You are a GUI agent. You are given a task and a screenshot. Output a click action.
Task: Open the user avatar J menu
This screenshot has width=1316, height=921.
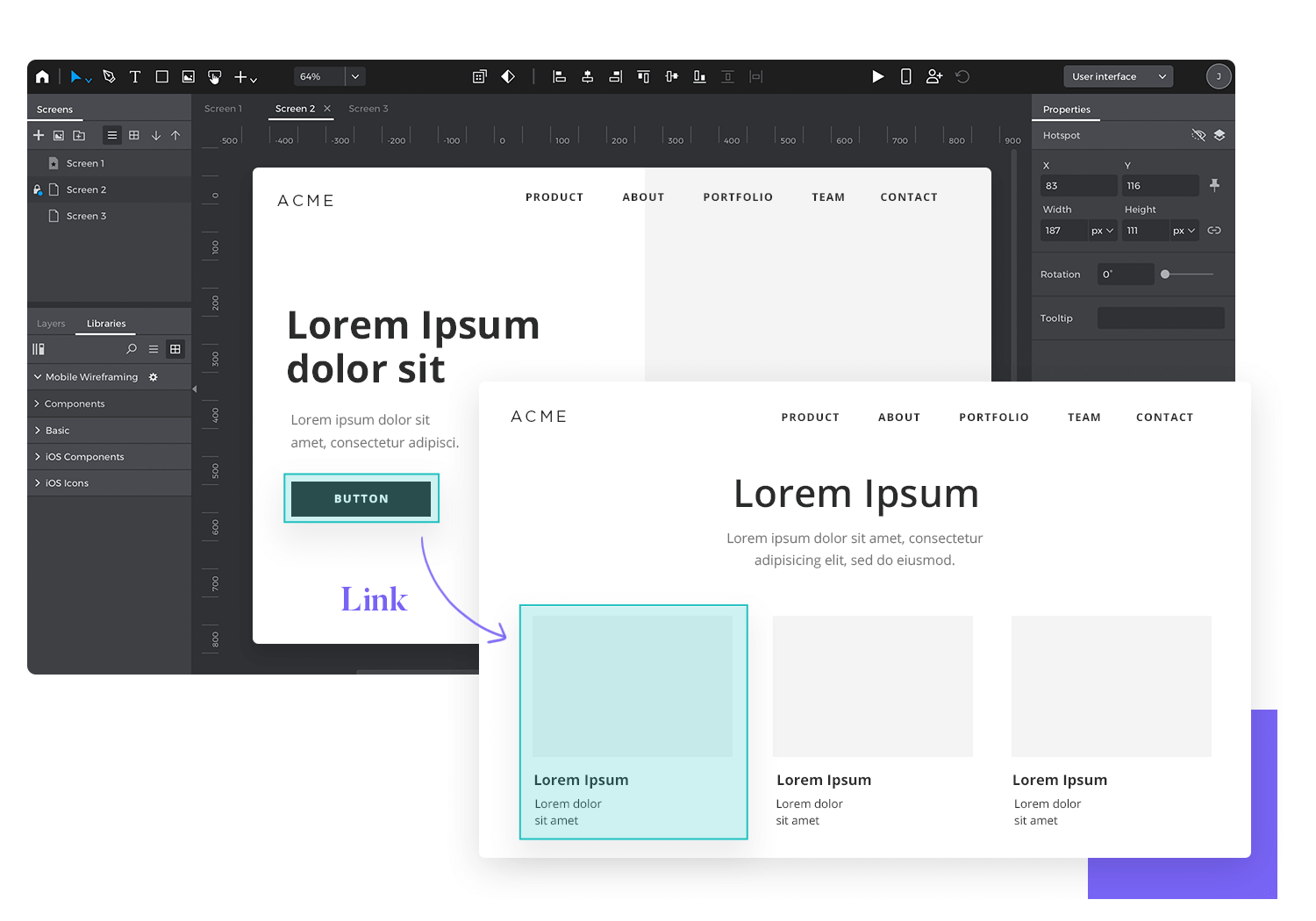coord(1219,76)
